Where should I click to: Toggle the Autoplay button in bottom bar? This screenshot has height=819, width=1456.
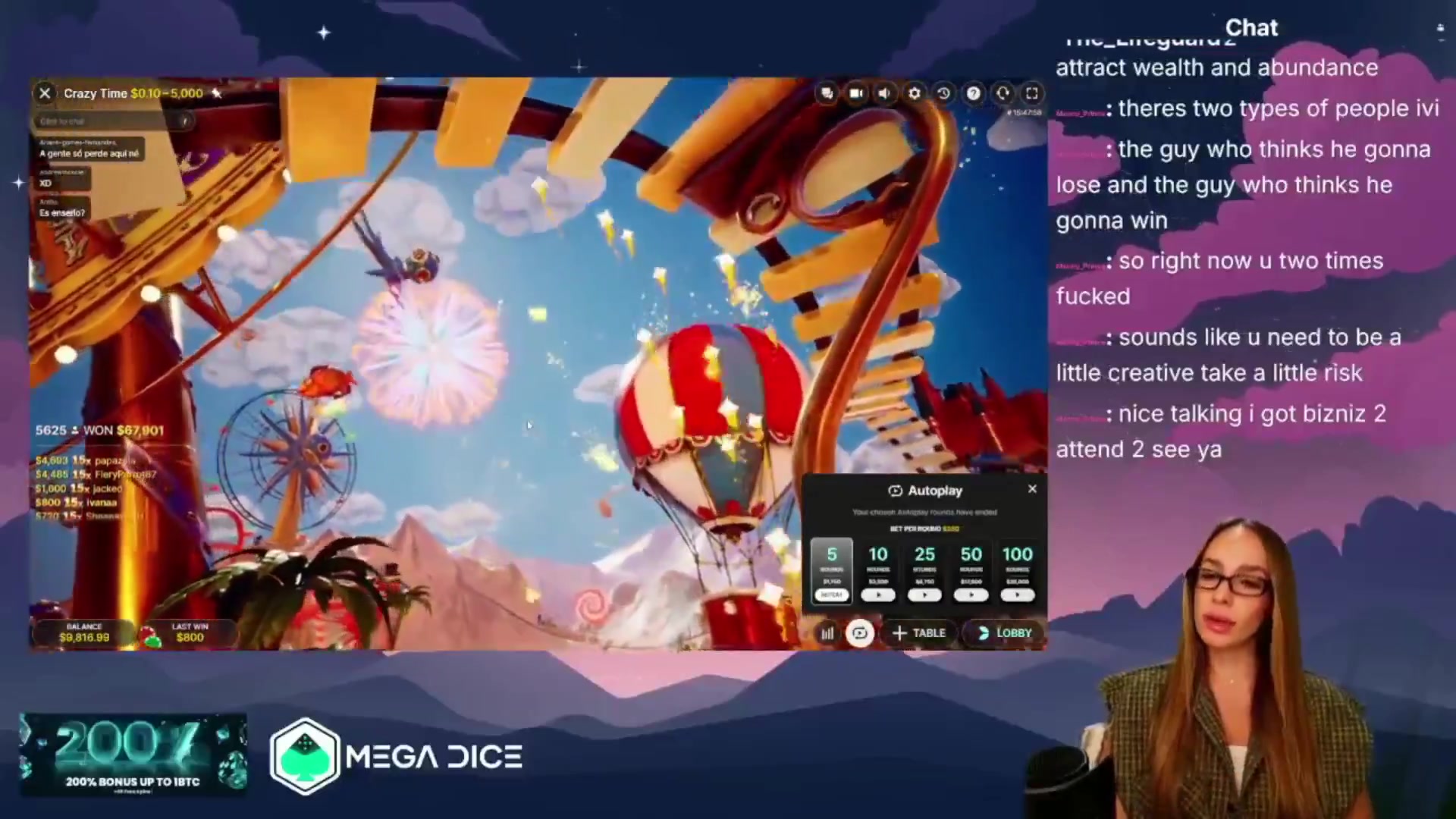[860, 633]
